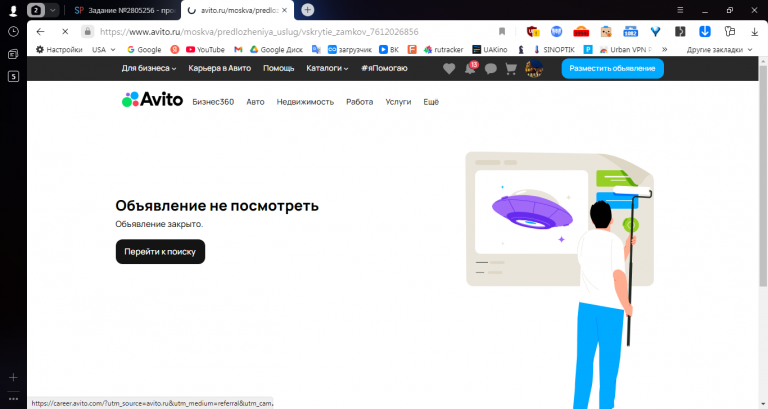Expand the USA bookmarks folder

103,49
